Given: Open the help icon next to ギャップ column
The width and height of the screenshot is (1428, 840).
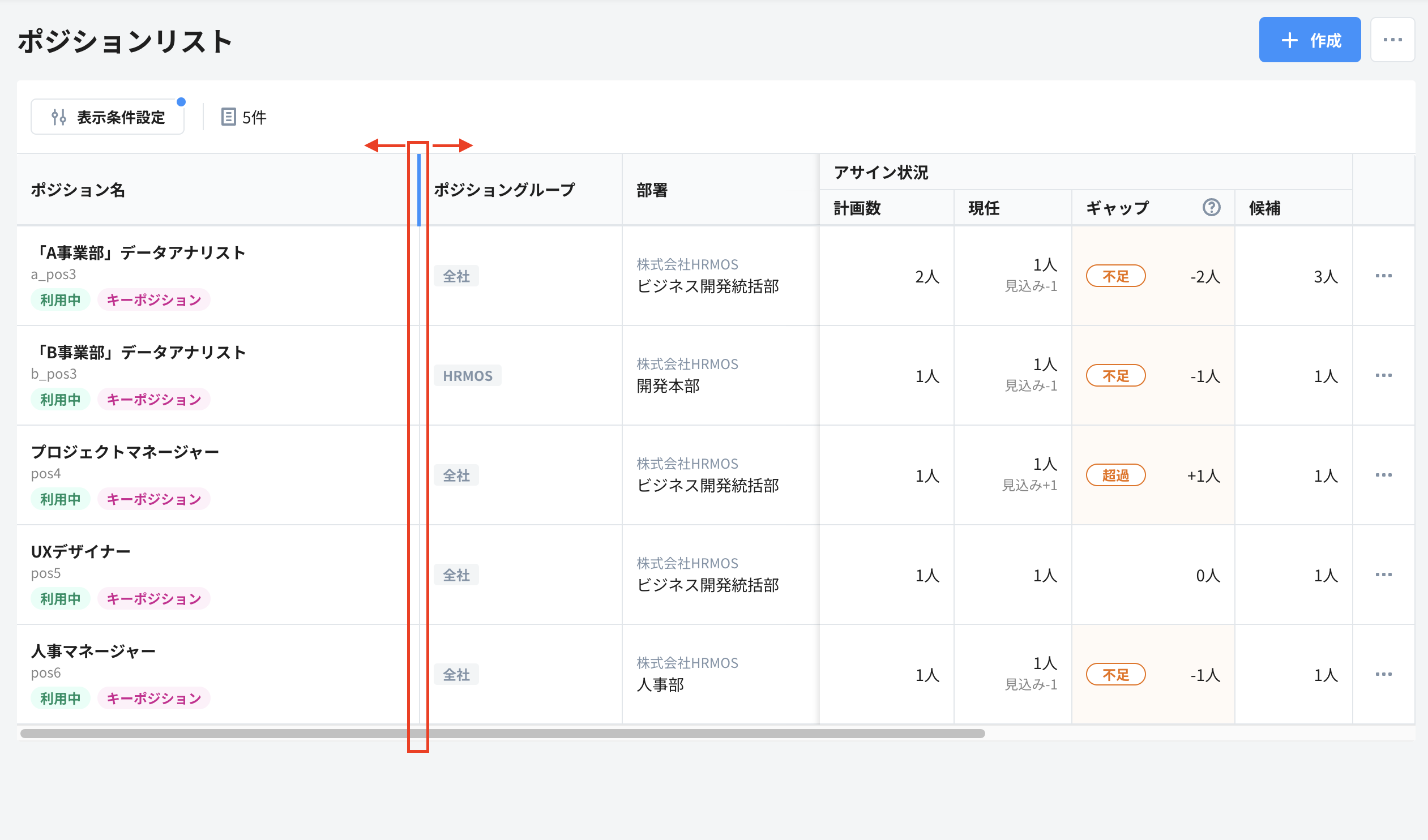Looking at the screenshot, I should pyautogui.click(x=1212, y=207).
